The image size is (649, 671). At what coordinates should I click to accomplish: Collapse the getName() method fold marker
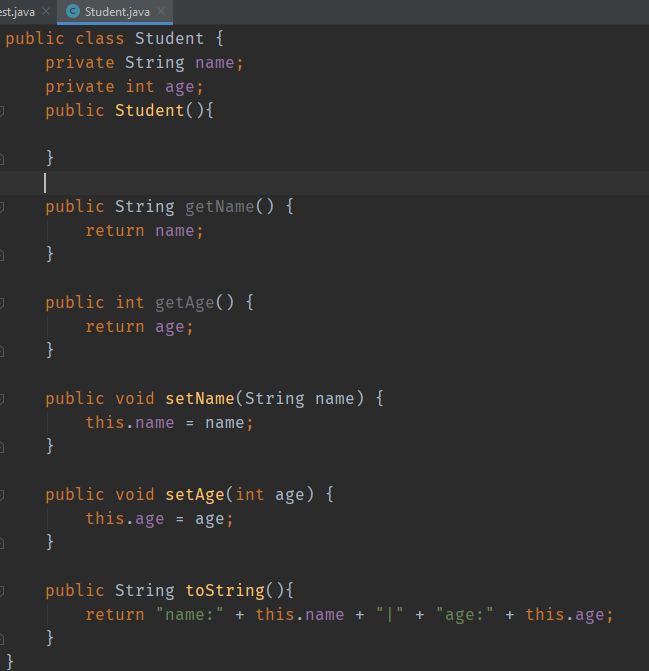(2, 207)
